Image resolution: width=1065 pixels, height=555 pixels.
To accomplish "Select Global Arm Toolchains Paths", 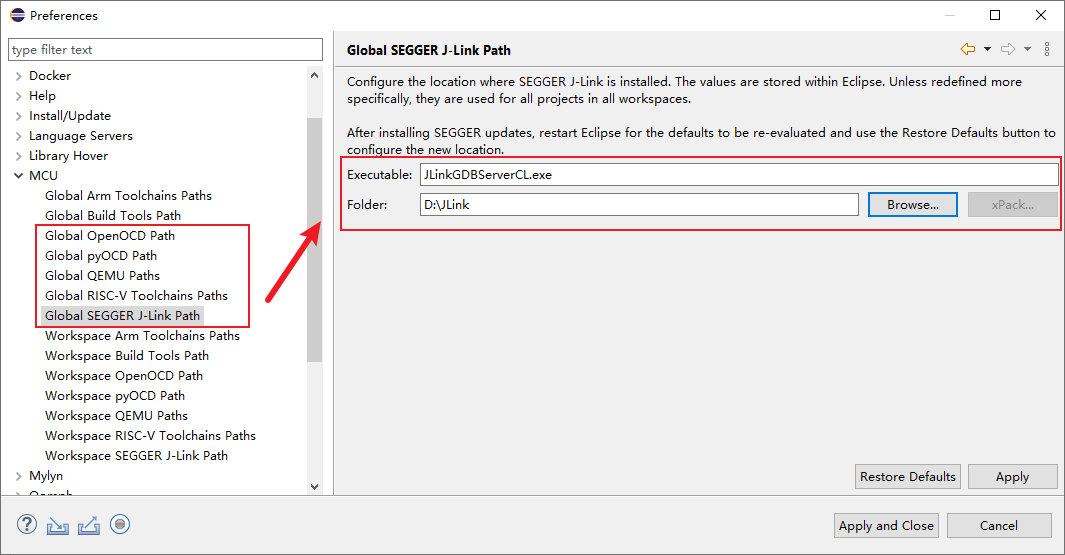I will pos(128,196).
